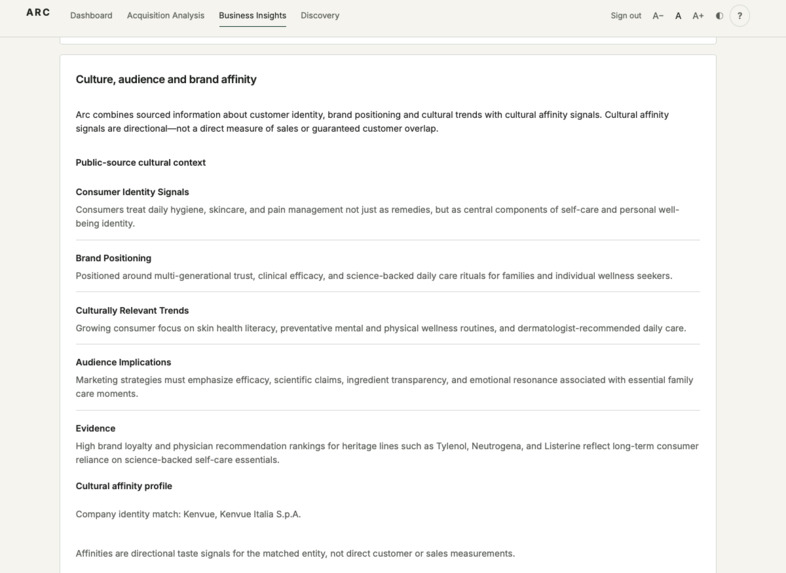Click the 'Evidence' heading
786x573 pixels.
[x=95, y=428]
